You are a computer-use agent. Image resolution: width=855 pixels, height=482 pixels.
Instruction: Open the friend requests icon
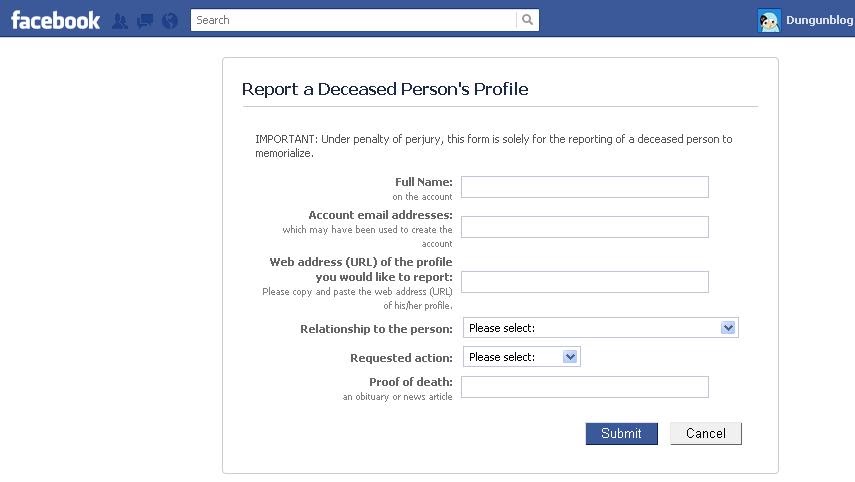[120, 21]
